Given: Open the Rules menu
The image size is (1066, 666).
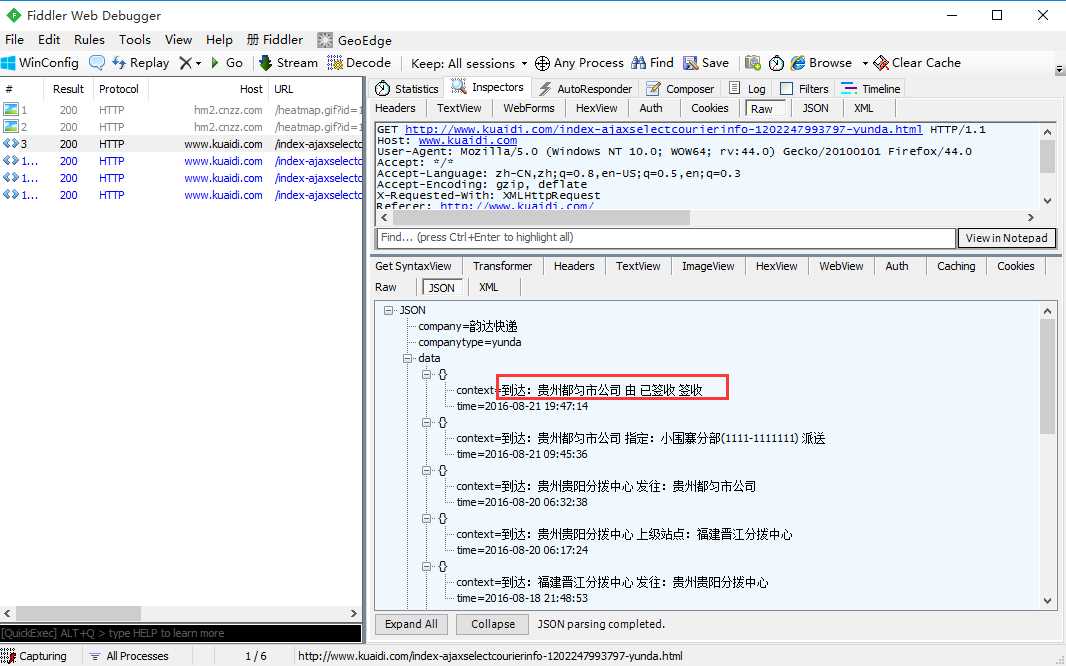Looking at the screenshot, I should [89, 39].
